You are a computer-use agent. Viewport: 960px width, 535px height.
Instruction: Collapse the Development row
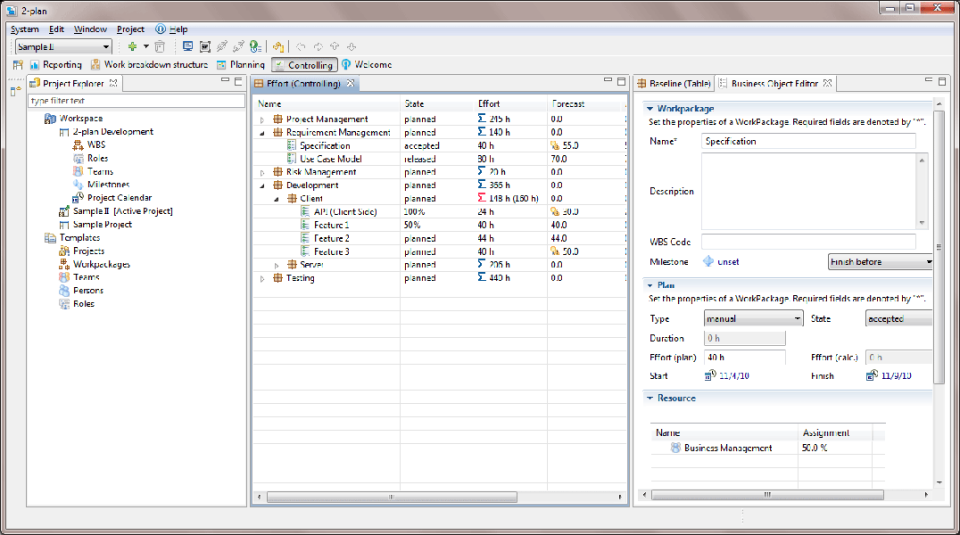point(262,185)
